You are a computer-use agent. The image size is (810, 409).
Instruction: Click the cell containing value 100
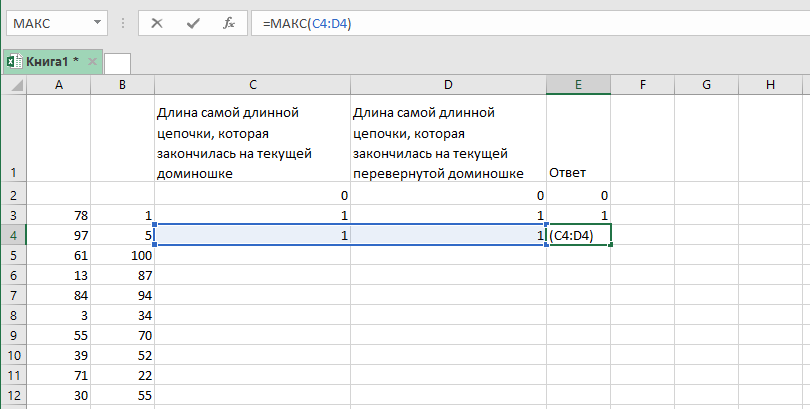tap(122, 255)
